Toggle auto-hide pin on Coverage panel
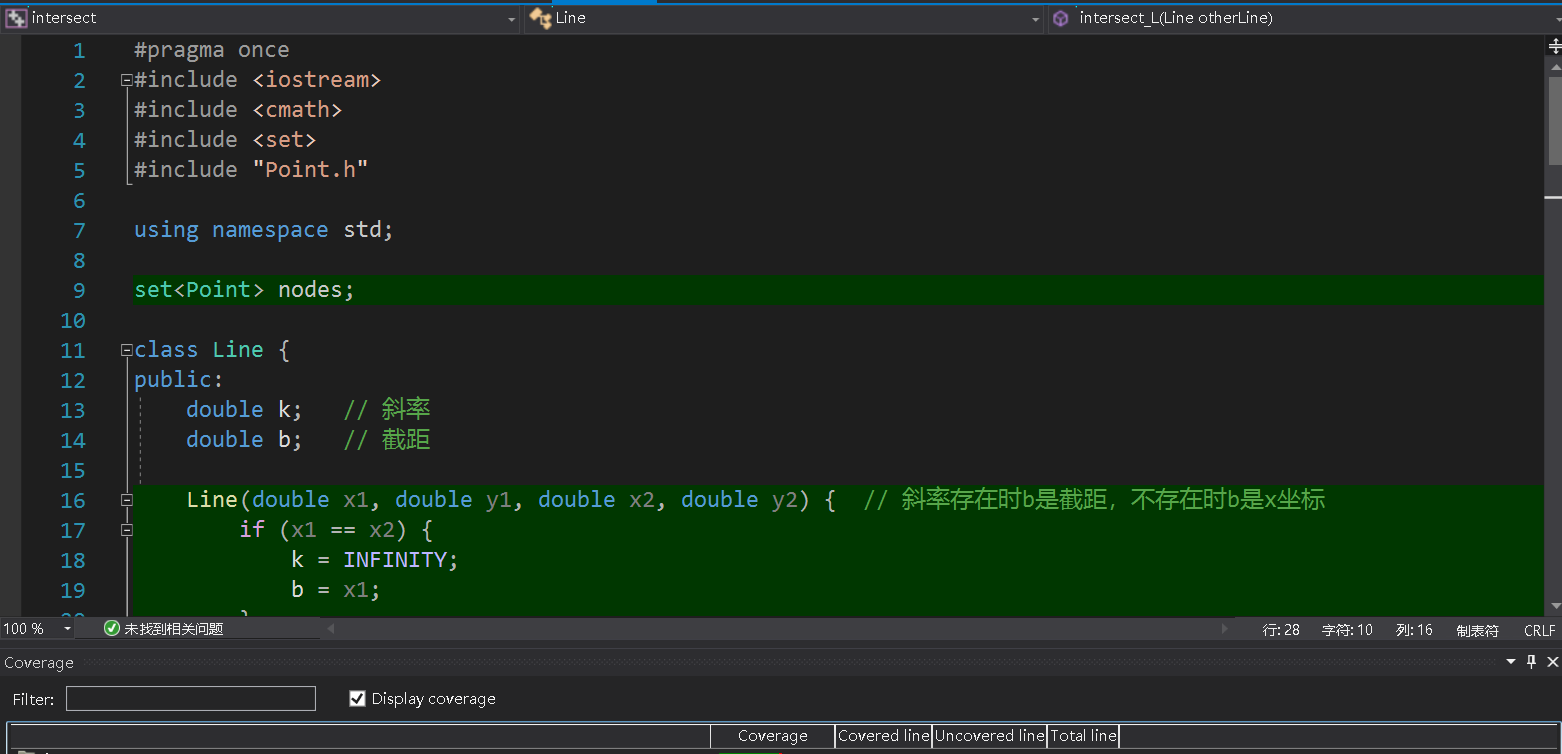Viewport: 1562px width, 754px height. coord(1531,661)
